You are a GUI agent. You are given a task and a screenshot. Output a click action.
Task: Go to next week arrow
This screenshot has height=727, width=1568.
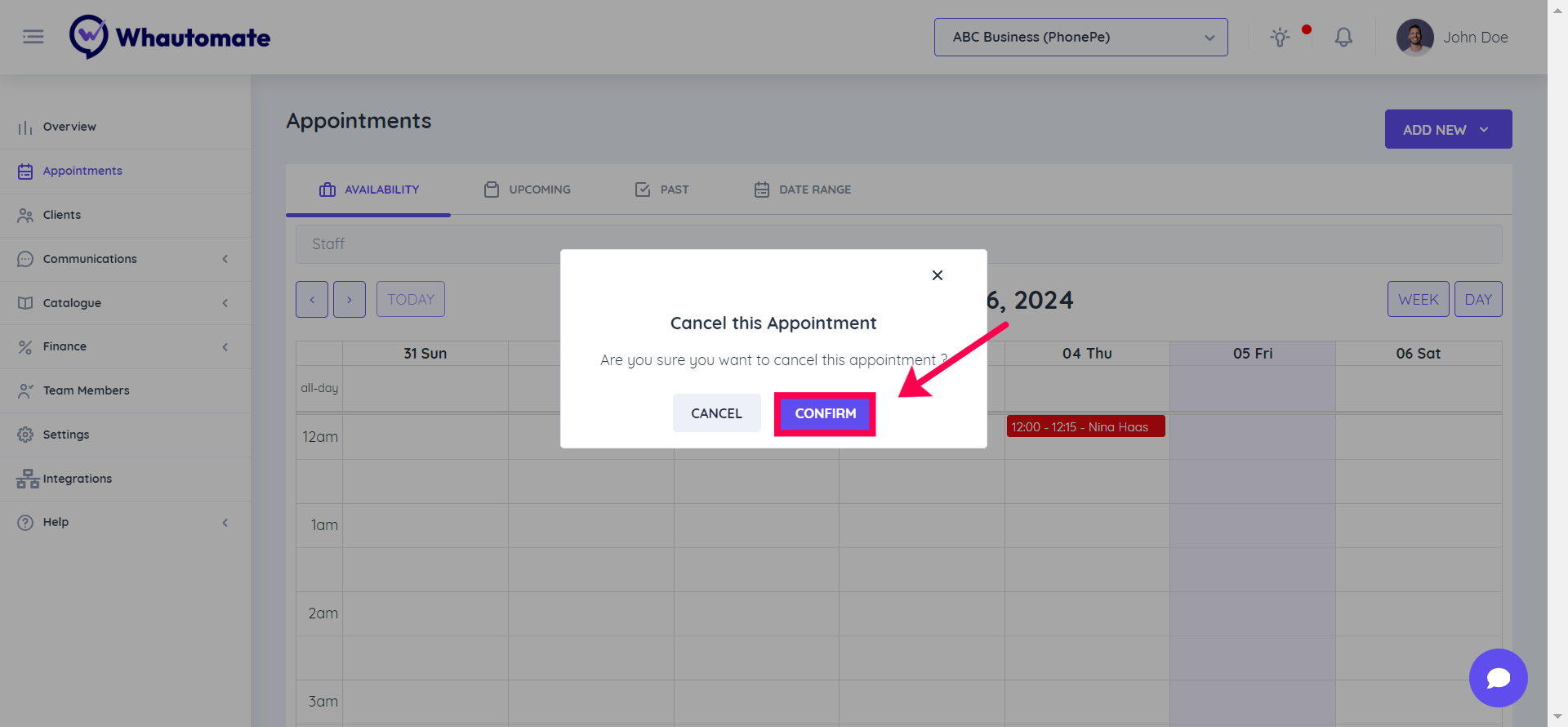(x=350, y=300)
